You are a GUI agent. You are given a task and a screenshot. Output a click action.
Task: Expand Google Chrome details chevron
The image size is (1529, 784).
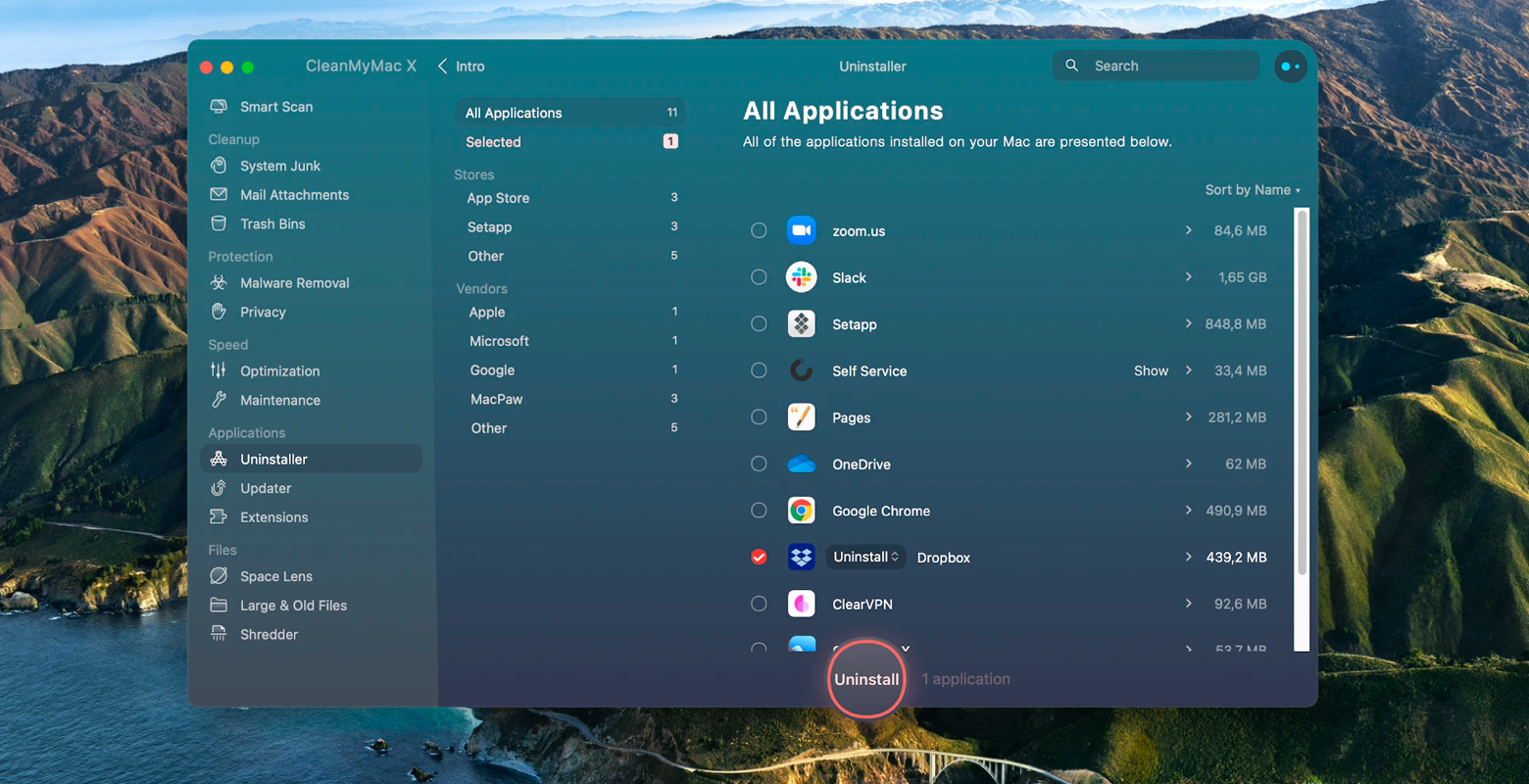point(1188,511)
